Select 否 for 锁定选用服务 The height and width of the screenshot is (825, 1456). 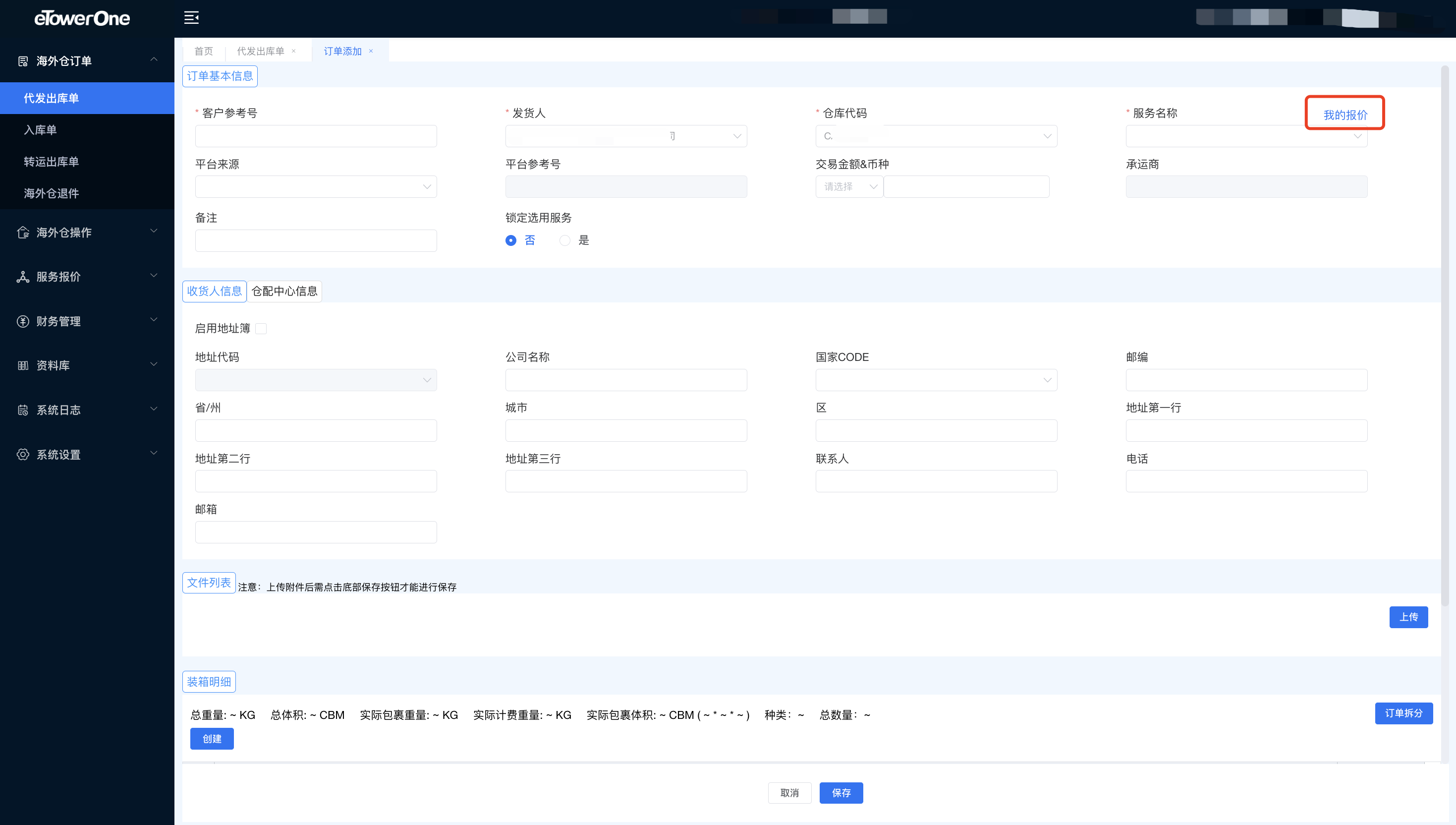click(x=511, y=240)
